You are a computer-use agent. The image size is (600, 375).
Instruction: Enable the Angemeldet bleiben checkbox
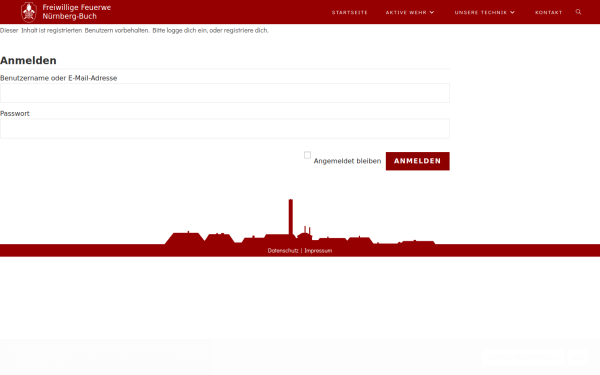[307, 155]
